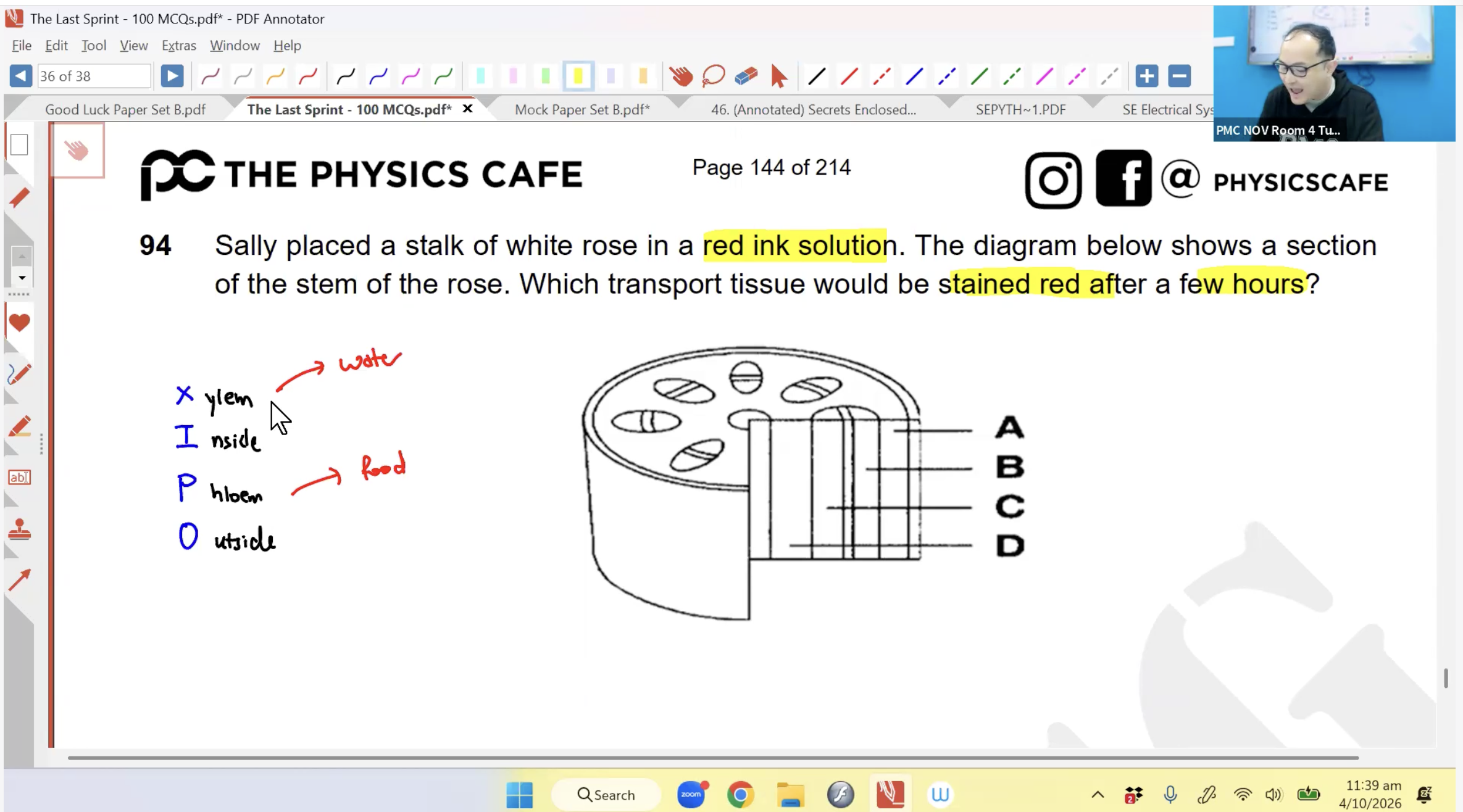Go to previous page arrow button

coord(20,77)
